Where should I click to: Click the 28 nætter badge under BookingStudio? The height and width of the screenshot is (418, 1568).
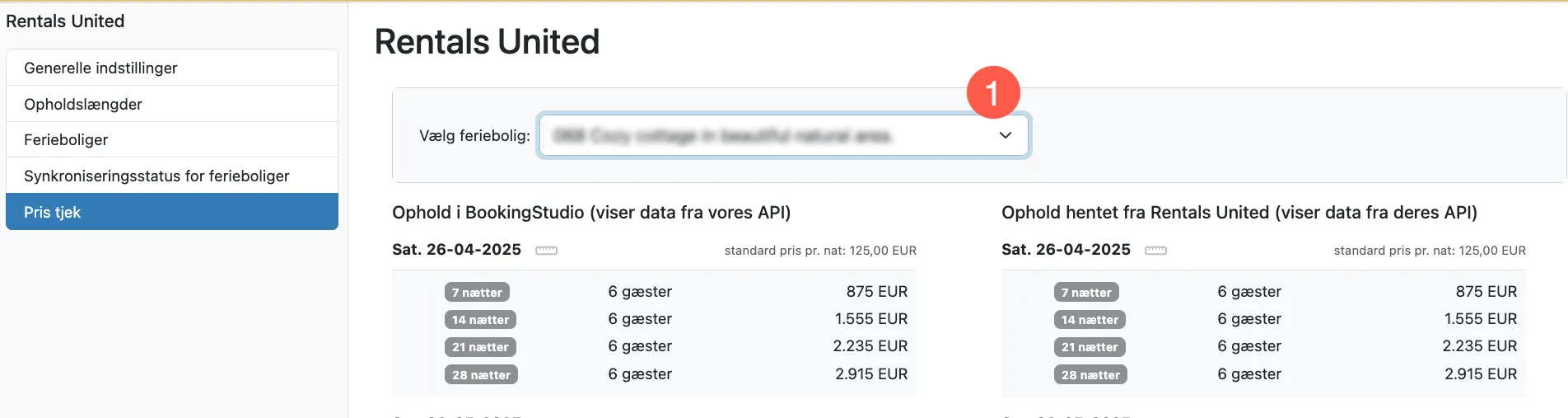[481, 375]
